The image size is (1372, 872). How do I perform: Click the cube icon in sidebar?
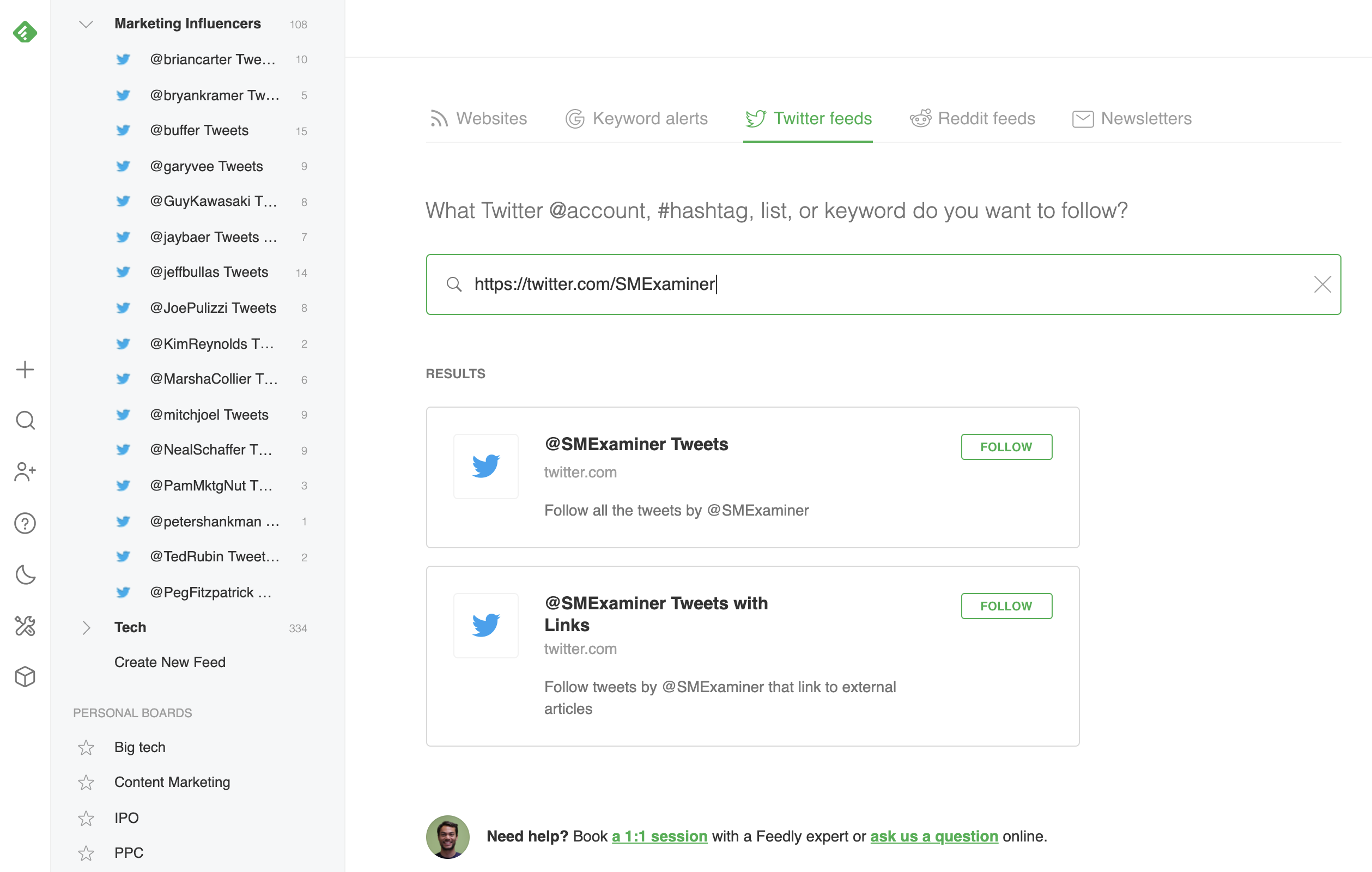[x=25, y=677]
